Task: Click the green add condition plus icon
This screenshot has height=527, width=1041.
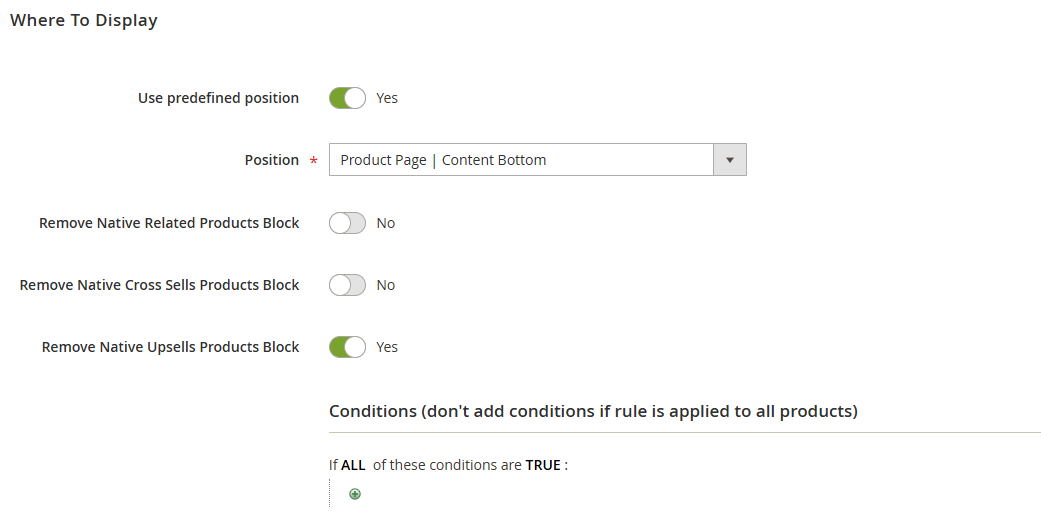Action: [x=355, y=494]
